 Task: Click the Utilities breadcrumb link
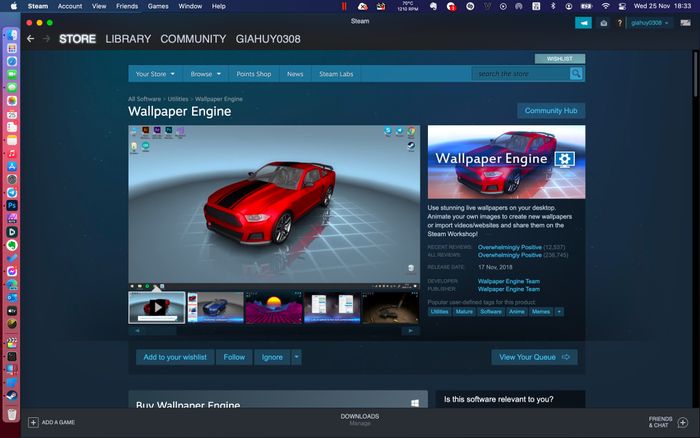pyautogui.click(x=178, y=99)
